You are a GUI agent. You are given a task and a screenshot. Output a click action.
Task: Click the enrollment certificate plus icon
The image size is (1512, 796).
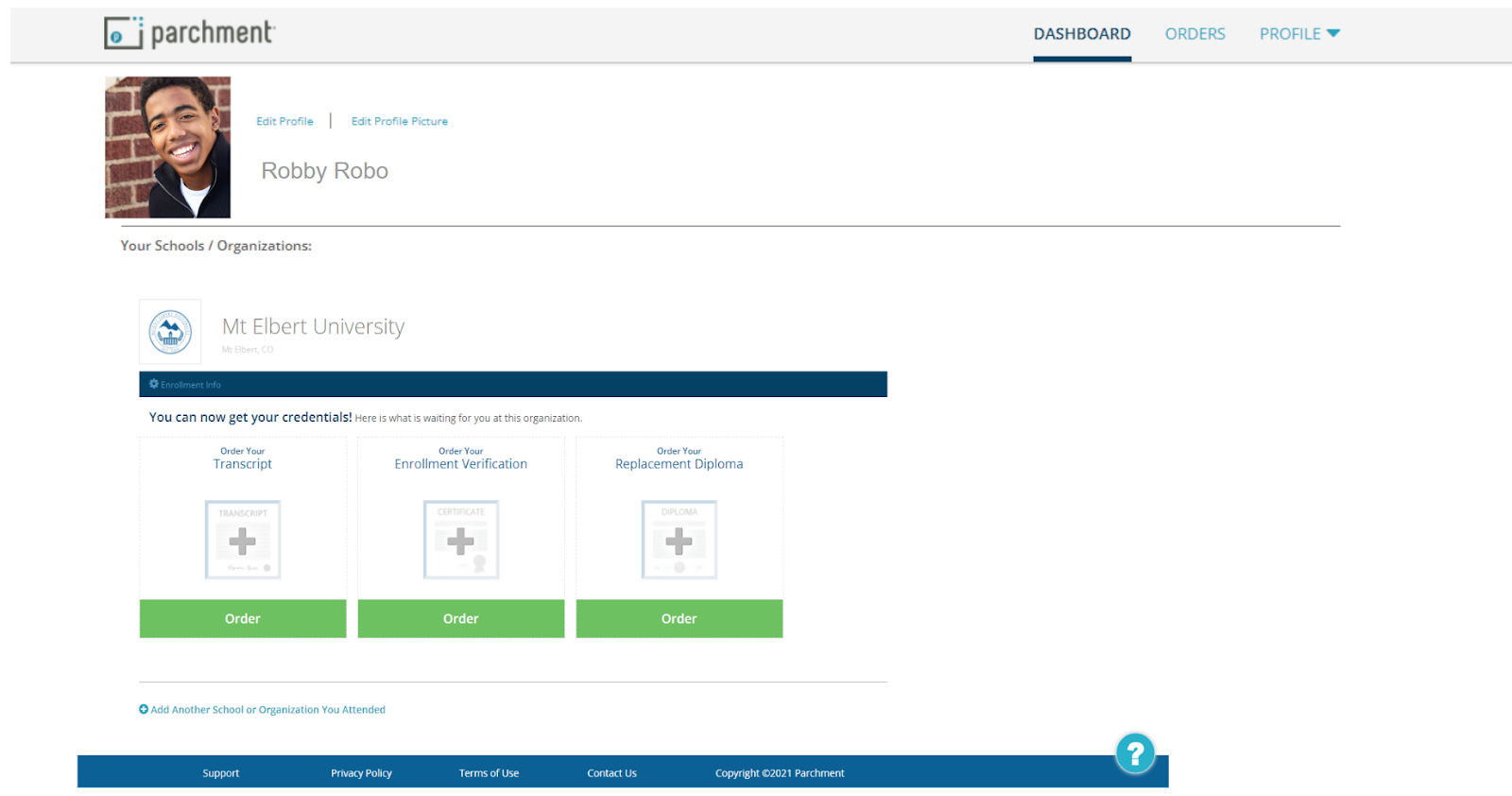click(x=461, y=541)
